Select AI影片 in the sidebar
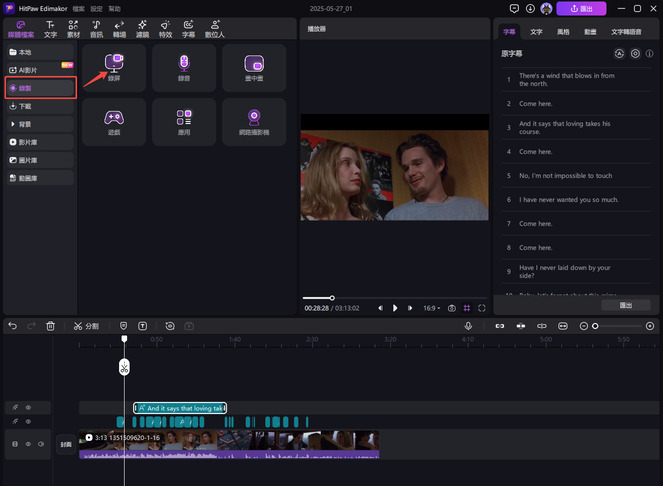 [40, 70]
